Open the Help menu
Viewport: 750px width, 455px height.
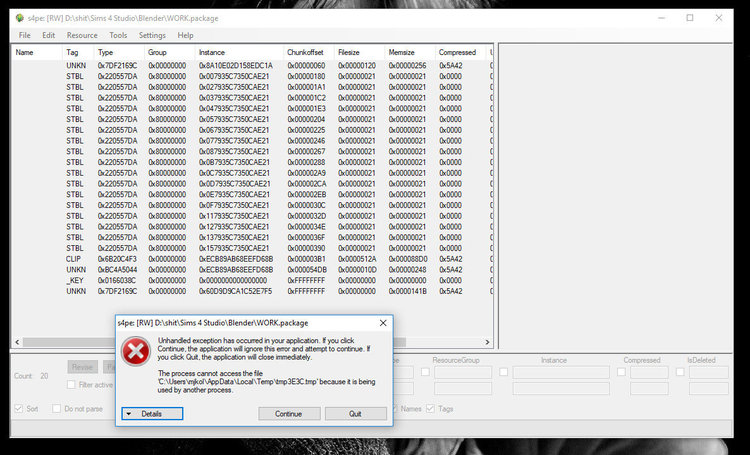[185, 35]
